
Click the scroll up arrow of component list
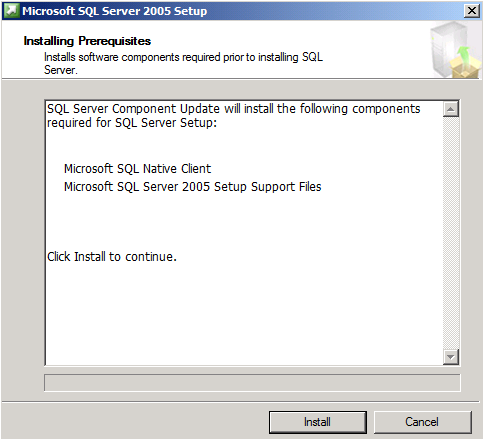click(451, 109)
